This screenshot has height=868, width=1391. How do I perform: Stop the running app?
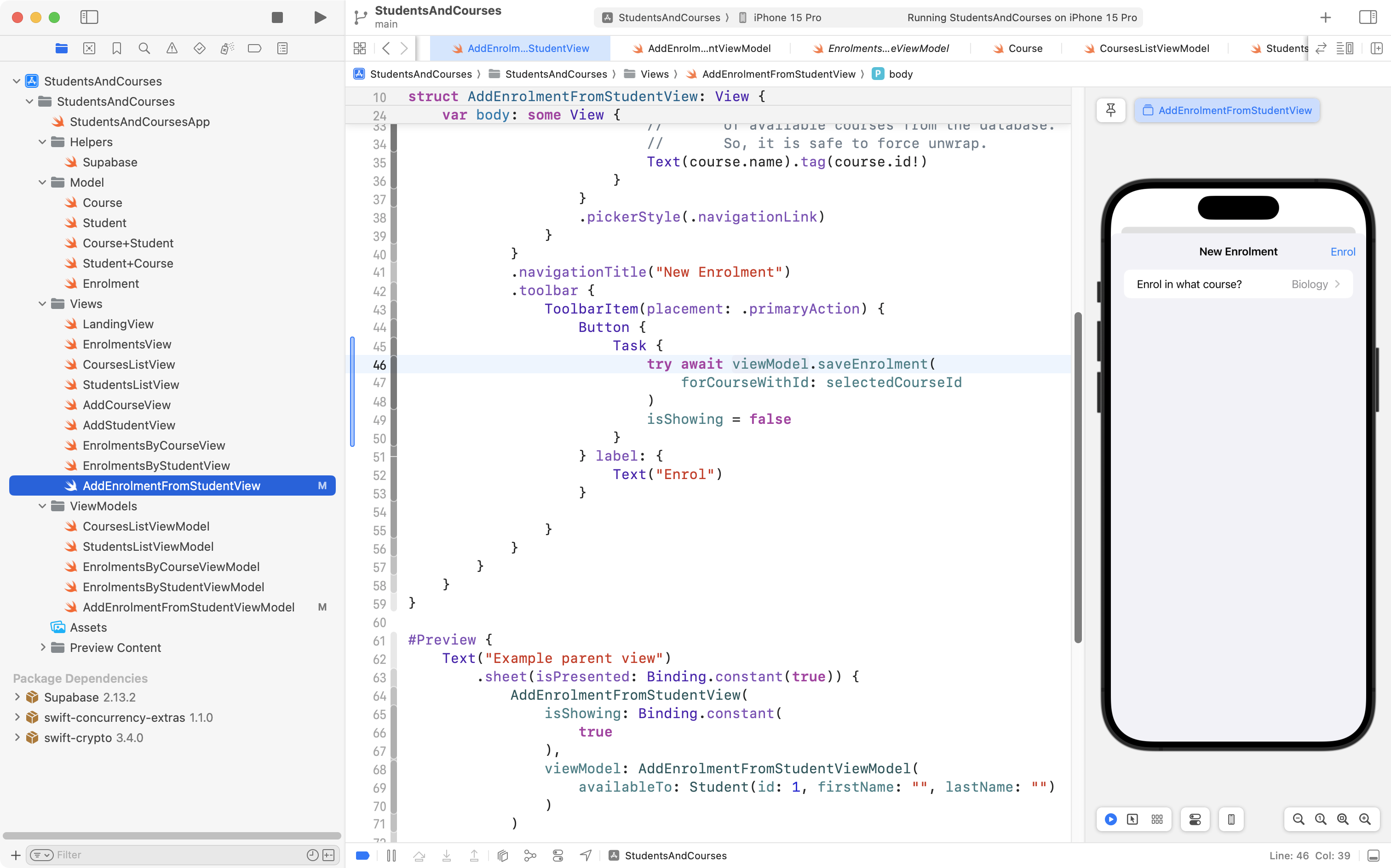(x=277, y=17)
